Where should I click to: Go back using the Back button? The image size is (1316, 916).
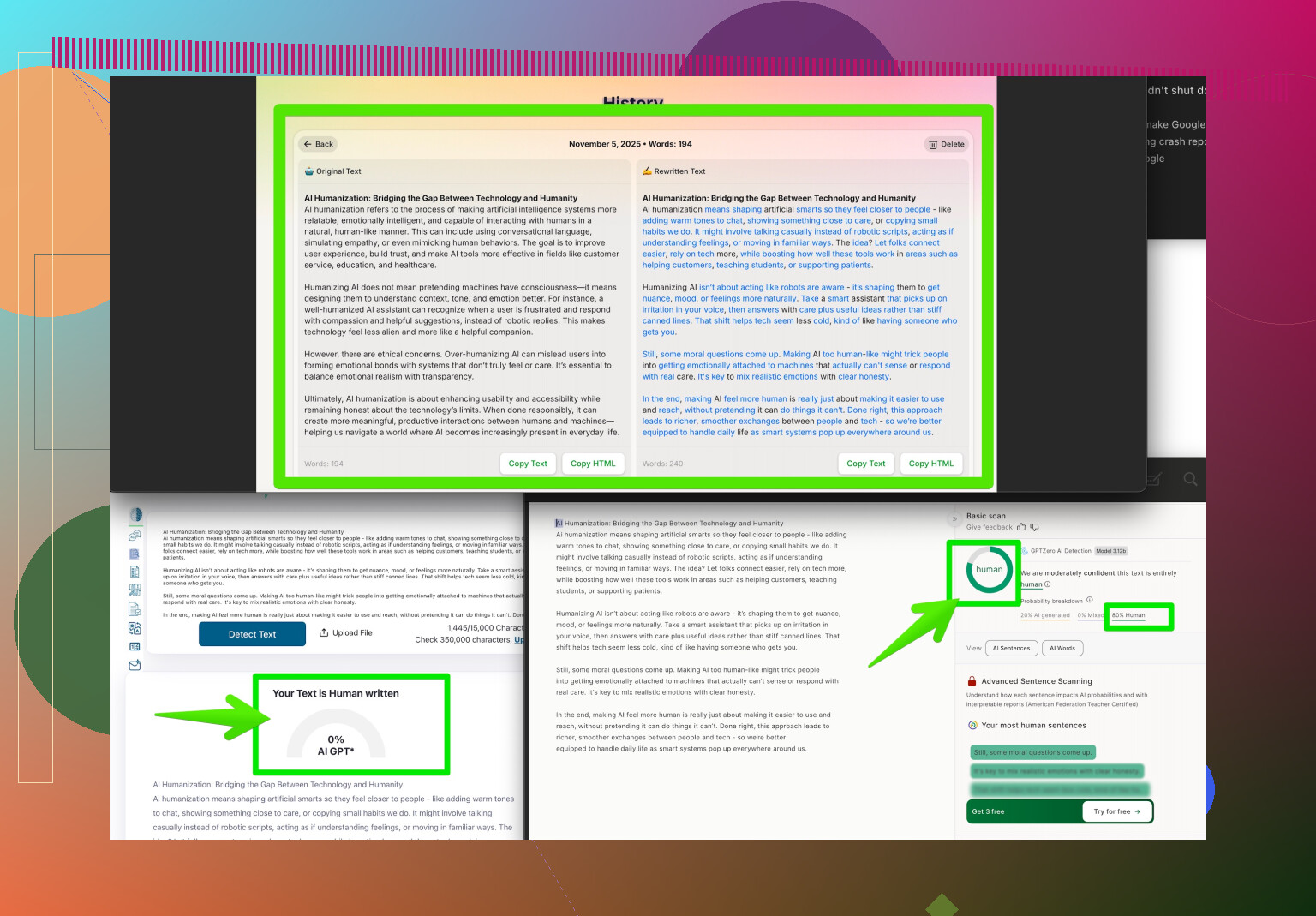(x=318, y=144)
